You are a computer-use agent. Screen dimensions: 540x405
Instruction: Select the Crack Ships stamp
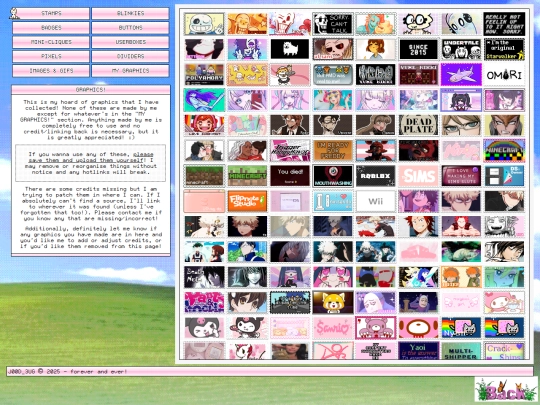(x=504, y=351)
